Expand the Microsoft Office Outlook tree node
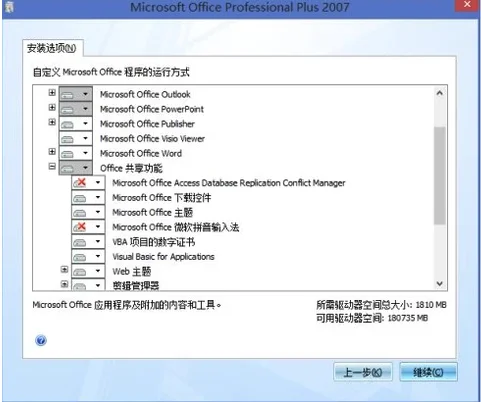Screen dimensions: 481x402 point(52,92)
